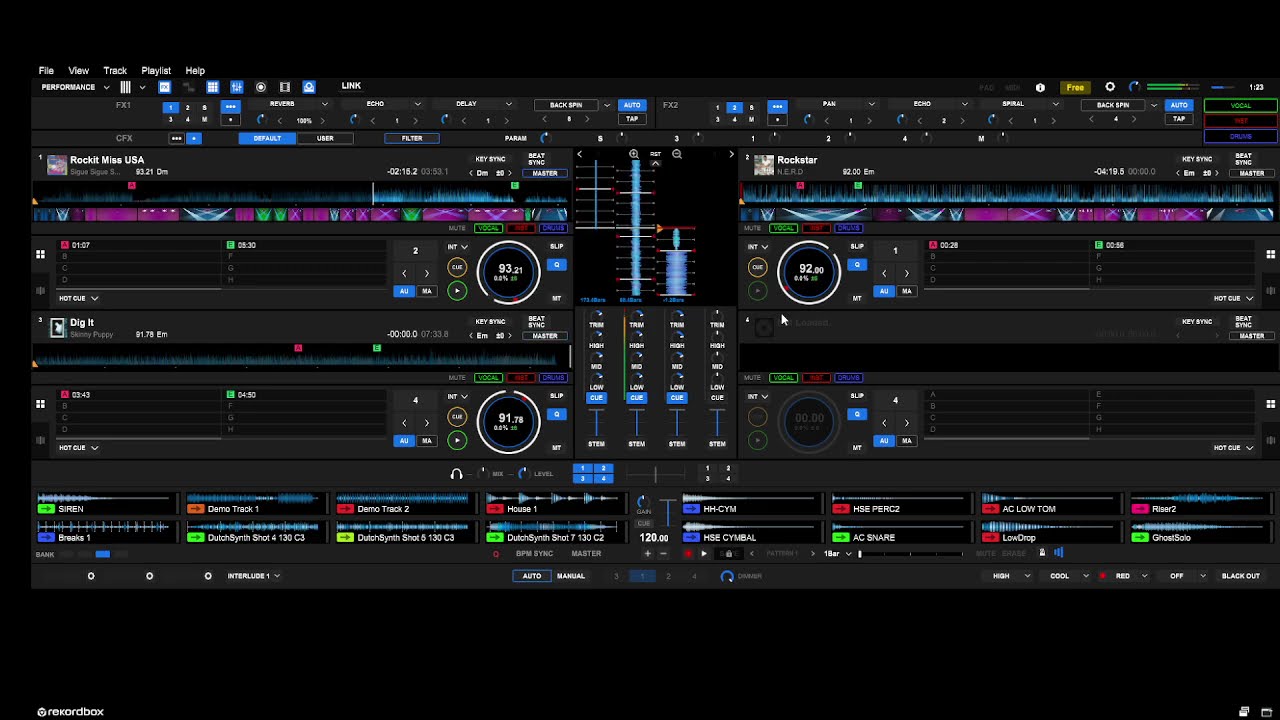Open deck 1 grid pad view icon
1280x720 pixels.
pyautogui.click(x=41, y=255)
